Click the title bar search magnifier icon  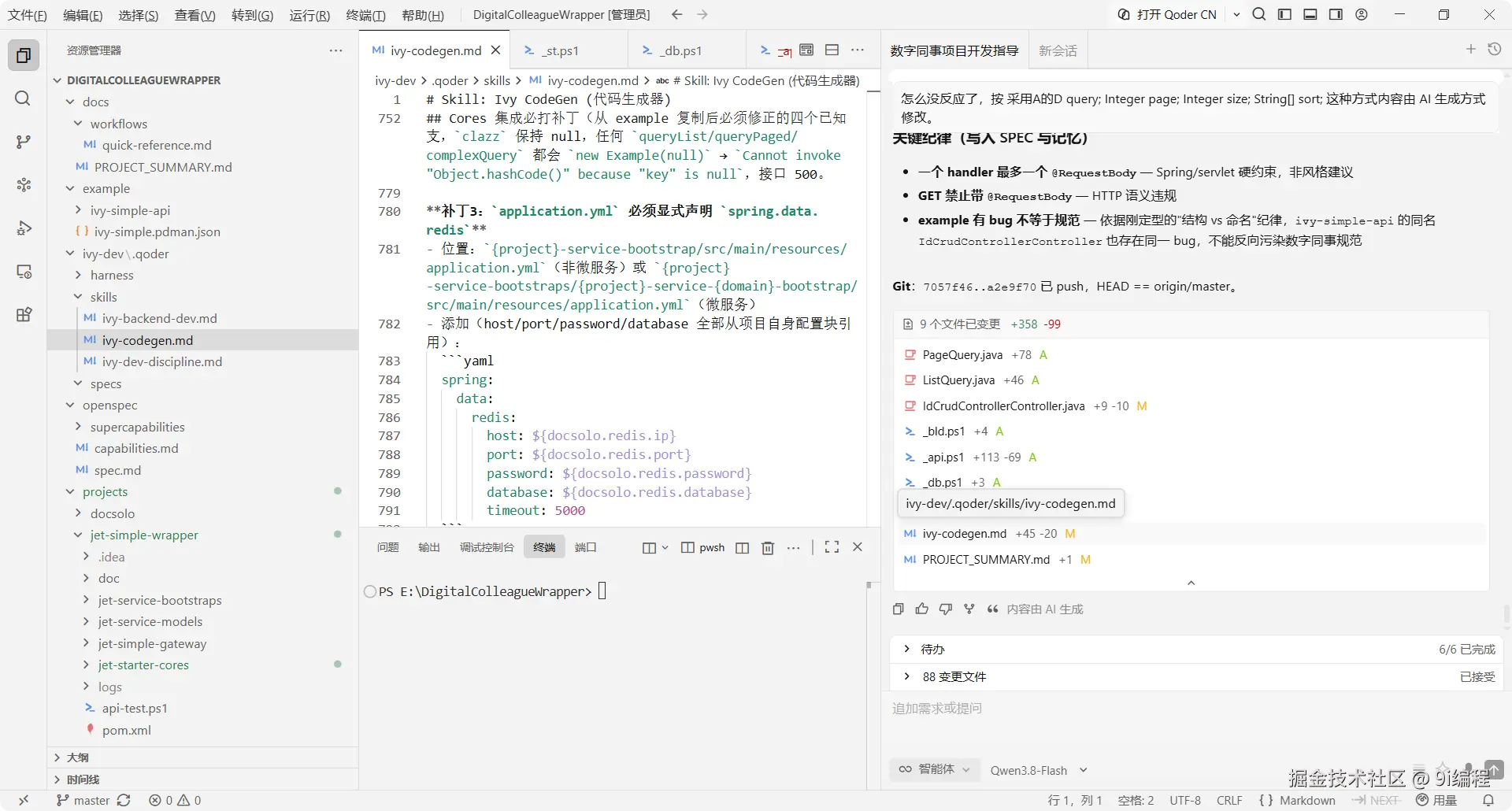pyautogui.click(x=1259, y=14)
